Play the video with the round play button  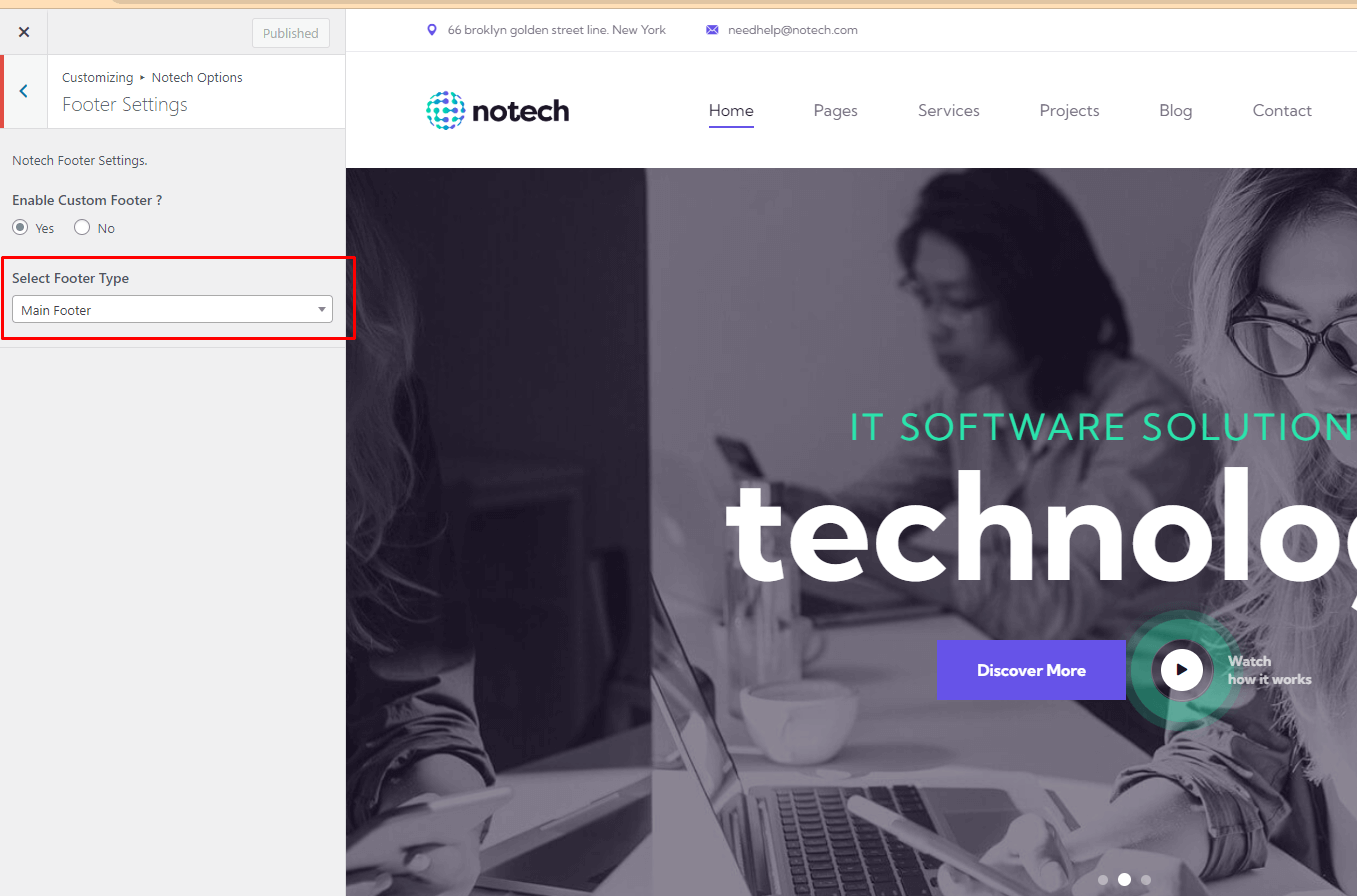click(1181, 669)
